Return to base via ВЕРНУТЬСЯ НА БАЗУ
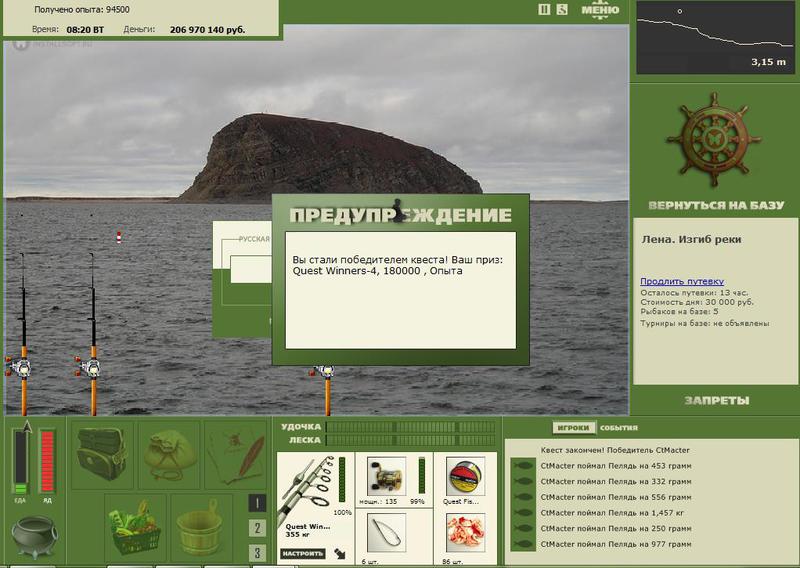Image resolution: width=800 pixels, height=568 pixels. (x=716, y=205)
